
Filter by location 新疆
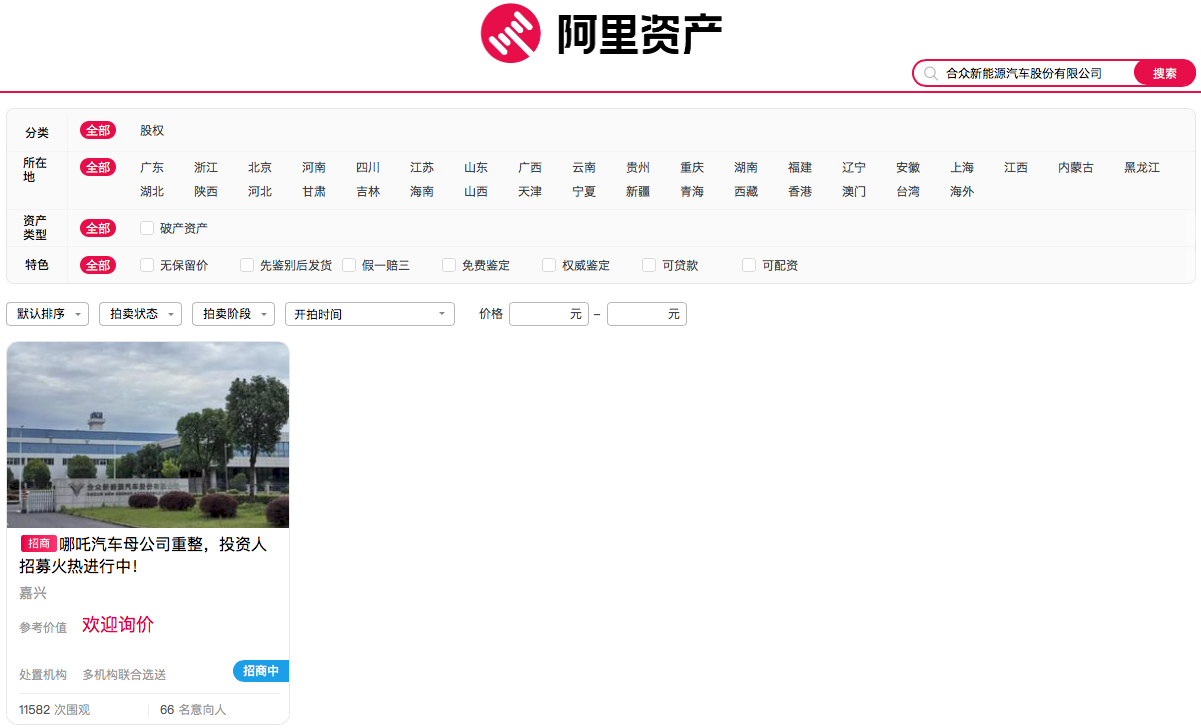[x=638, y=192]
